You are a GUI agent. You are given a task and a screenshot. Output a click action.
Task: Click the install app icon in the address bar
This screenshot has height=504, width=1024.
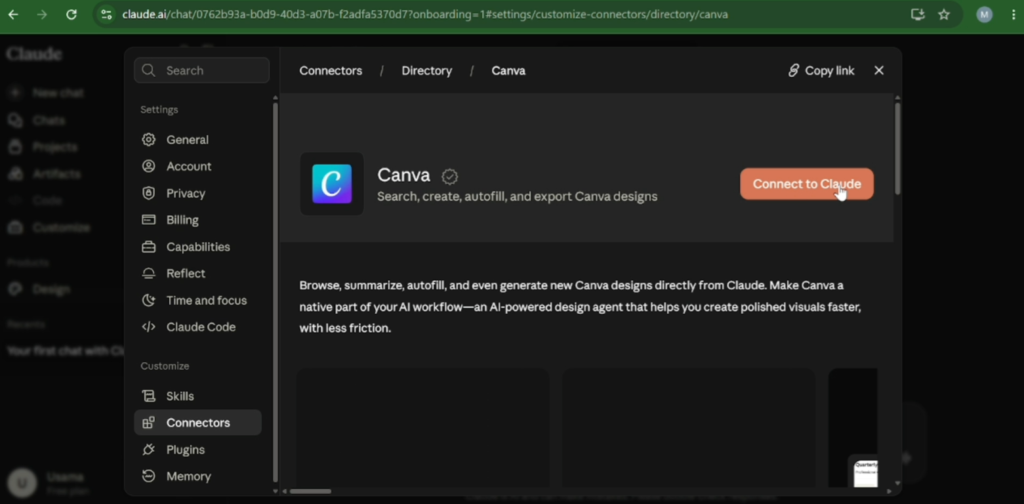tap(918, 14)
